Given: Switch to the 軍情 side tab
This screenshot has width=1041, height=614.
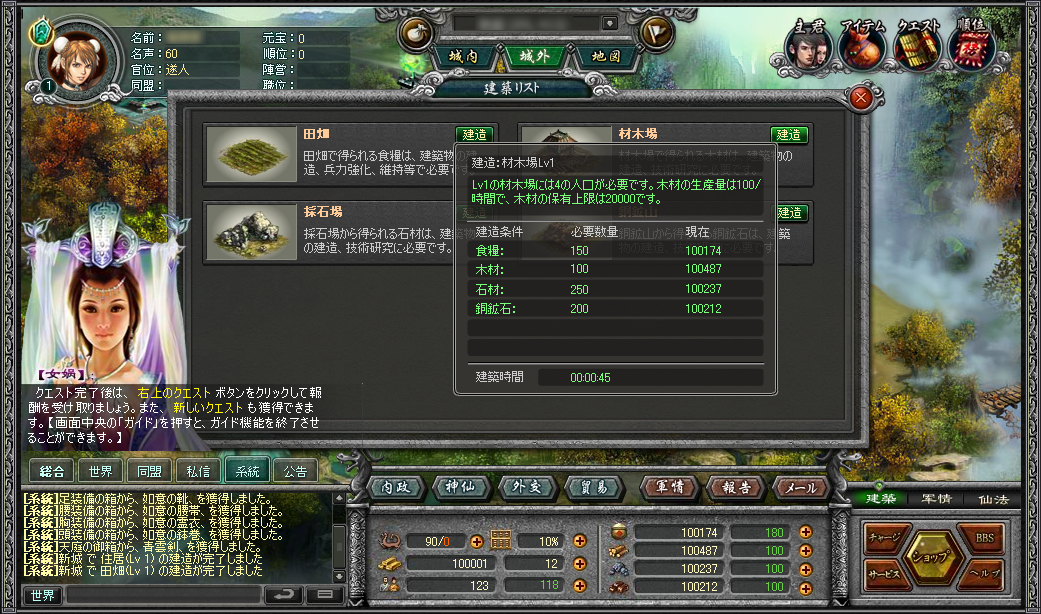Looking at the screenshot, I should tap(936, 499).
